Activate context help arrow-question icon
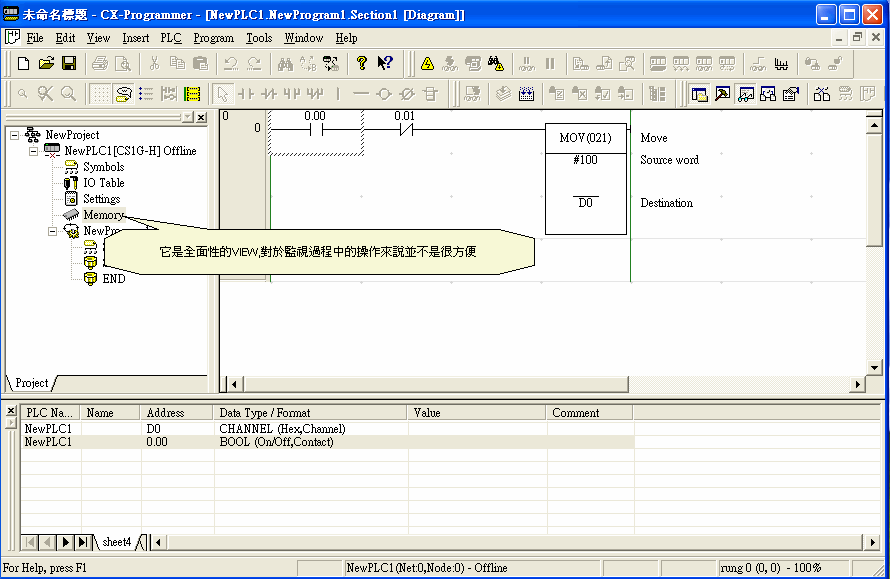 (385, 63)
